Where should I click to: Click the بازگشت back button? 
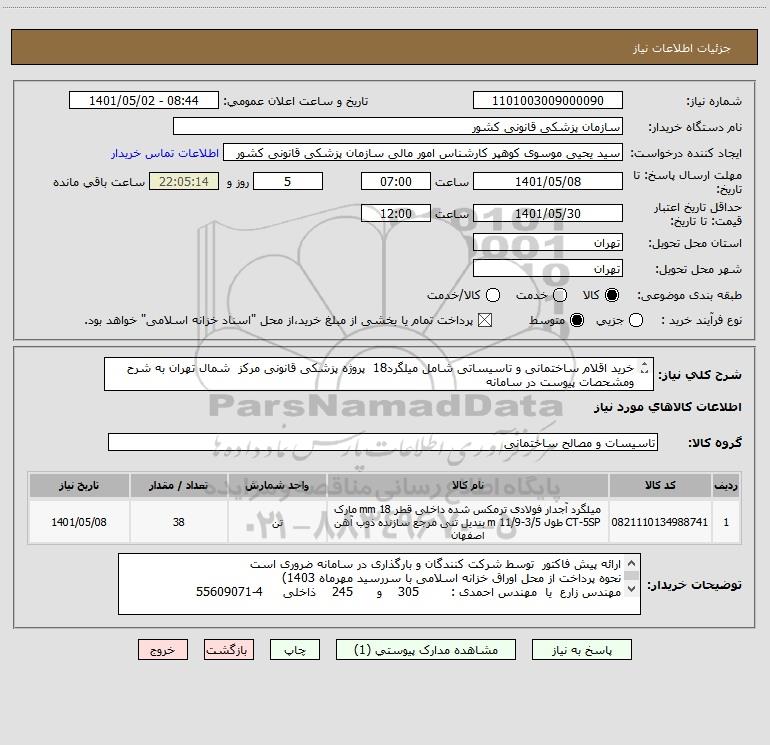[229, 650]
